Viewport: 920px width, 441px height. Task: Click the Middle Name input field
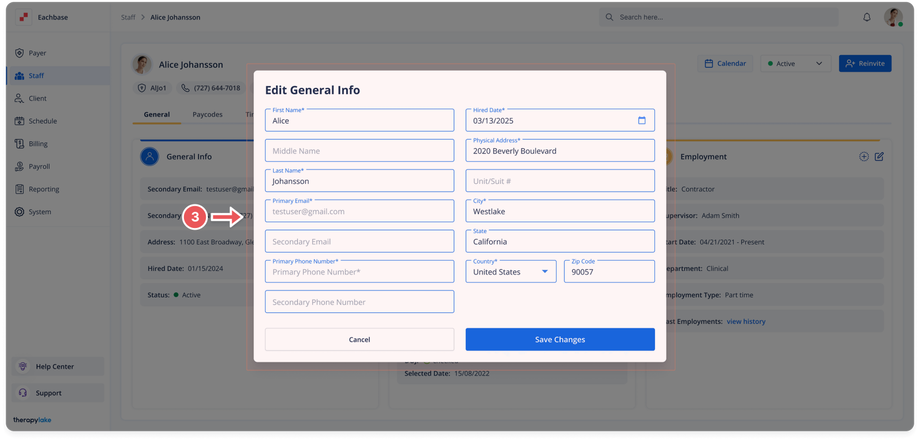[x=359, y=151]
